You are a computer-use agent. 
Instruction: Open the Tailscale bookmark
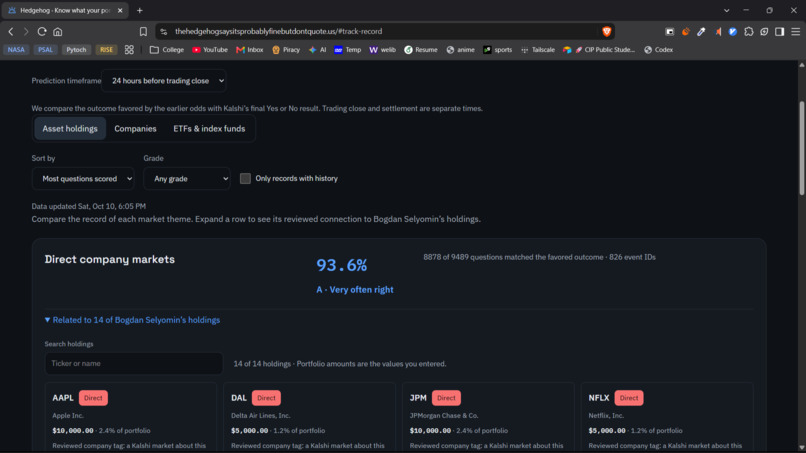coord(538,50)
